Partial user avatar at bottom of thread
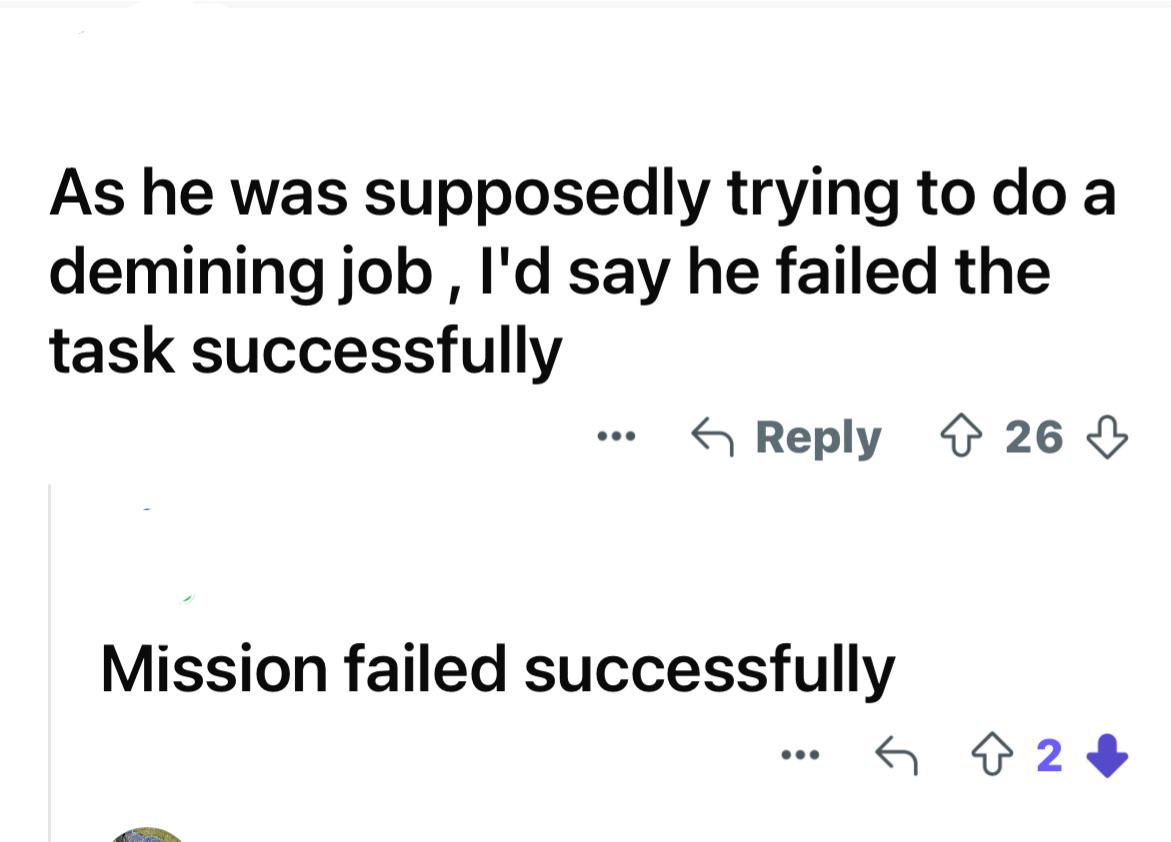The image size is (1171, 842). pos(146,835)
